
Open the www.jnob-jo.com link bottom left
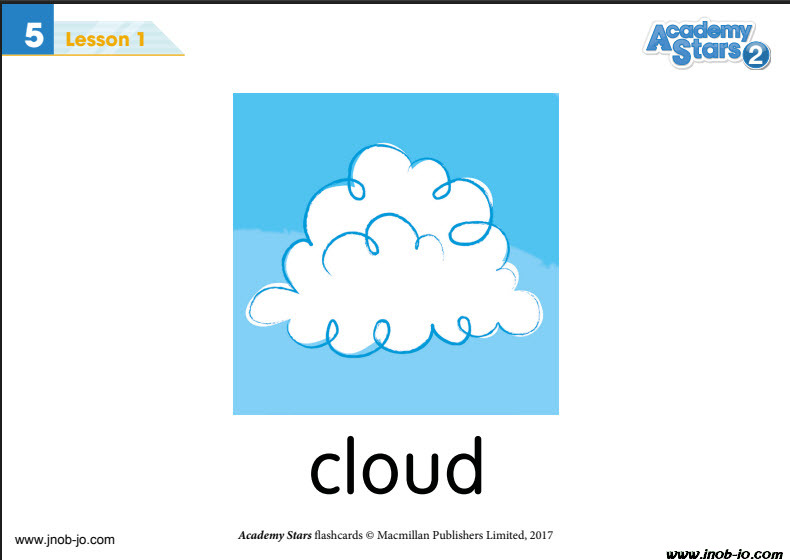(64, 540)
